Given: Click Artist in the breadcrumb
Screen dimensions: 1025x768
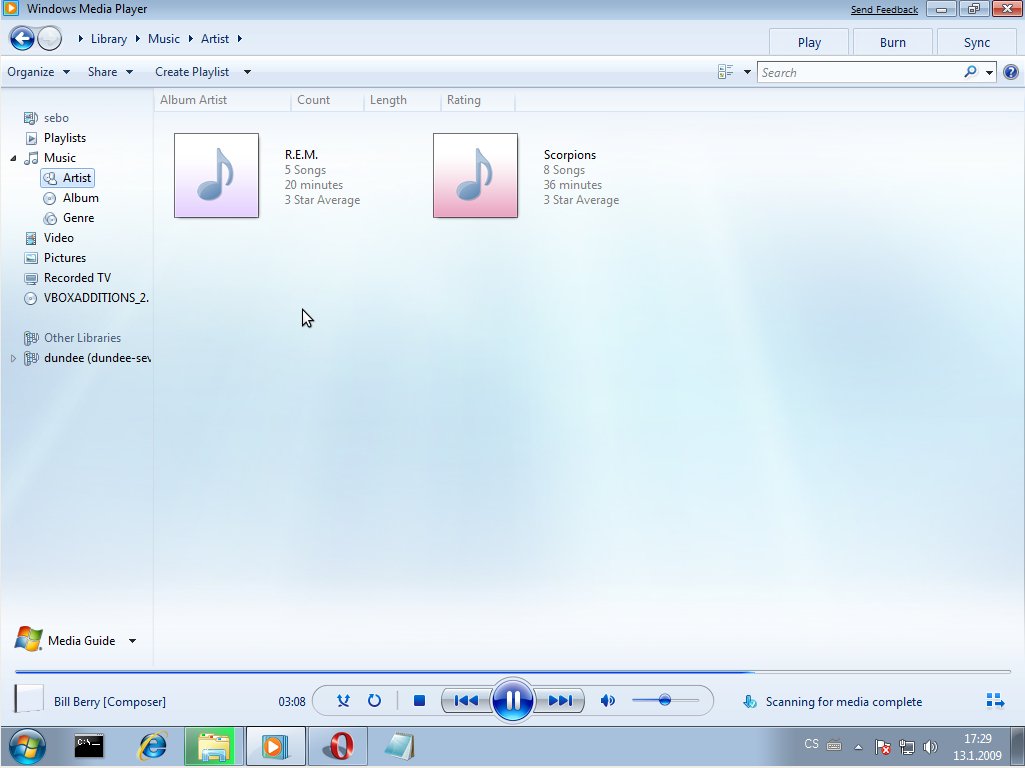Looking at the screenshot, I should 214,39.
